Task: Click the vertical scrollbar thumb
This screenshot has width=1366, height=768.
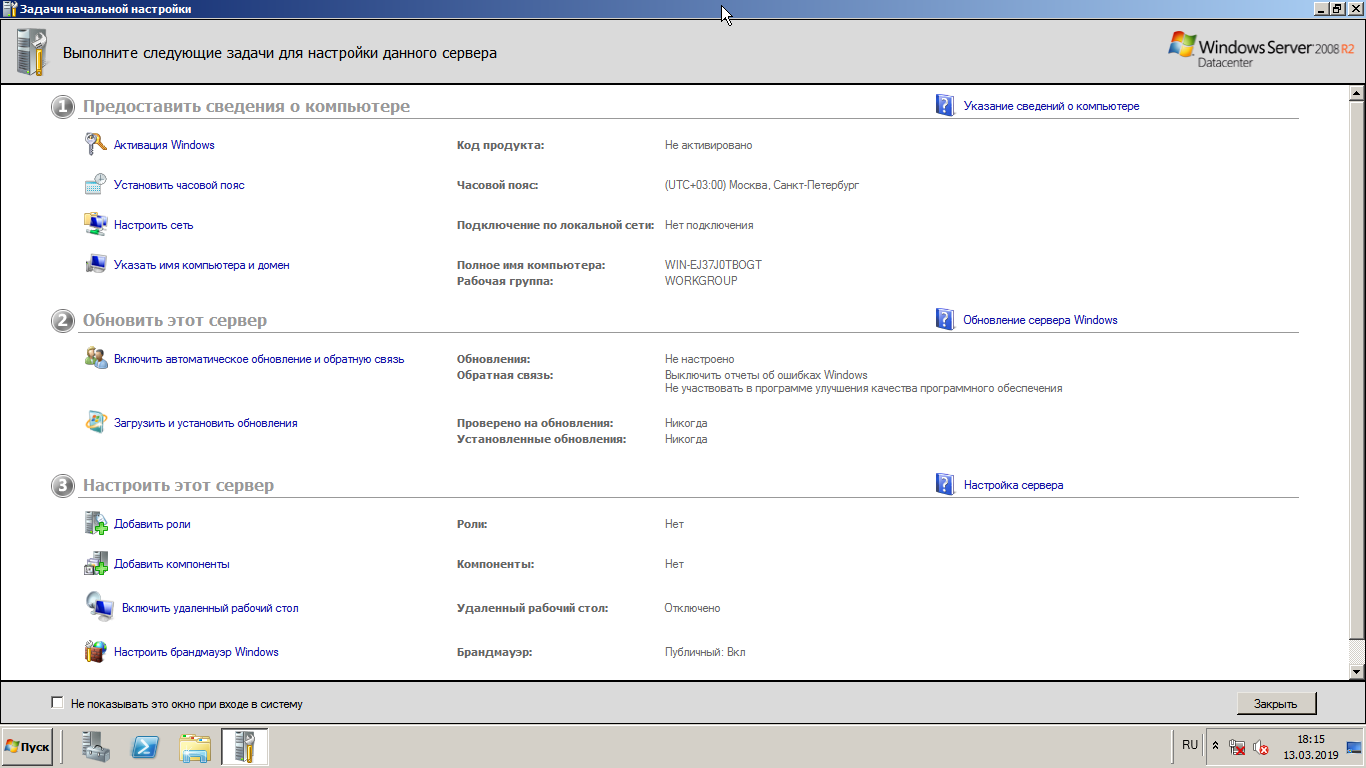Action: click(1357, 370)
